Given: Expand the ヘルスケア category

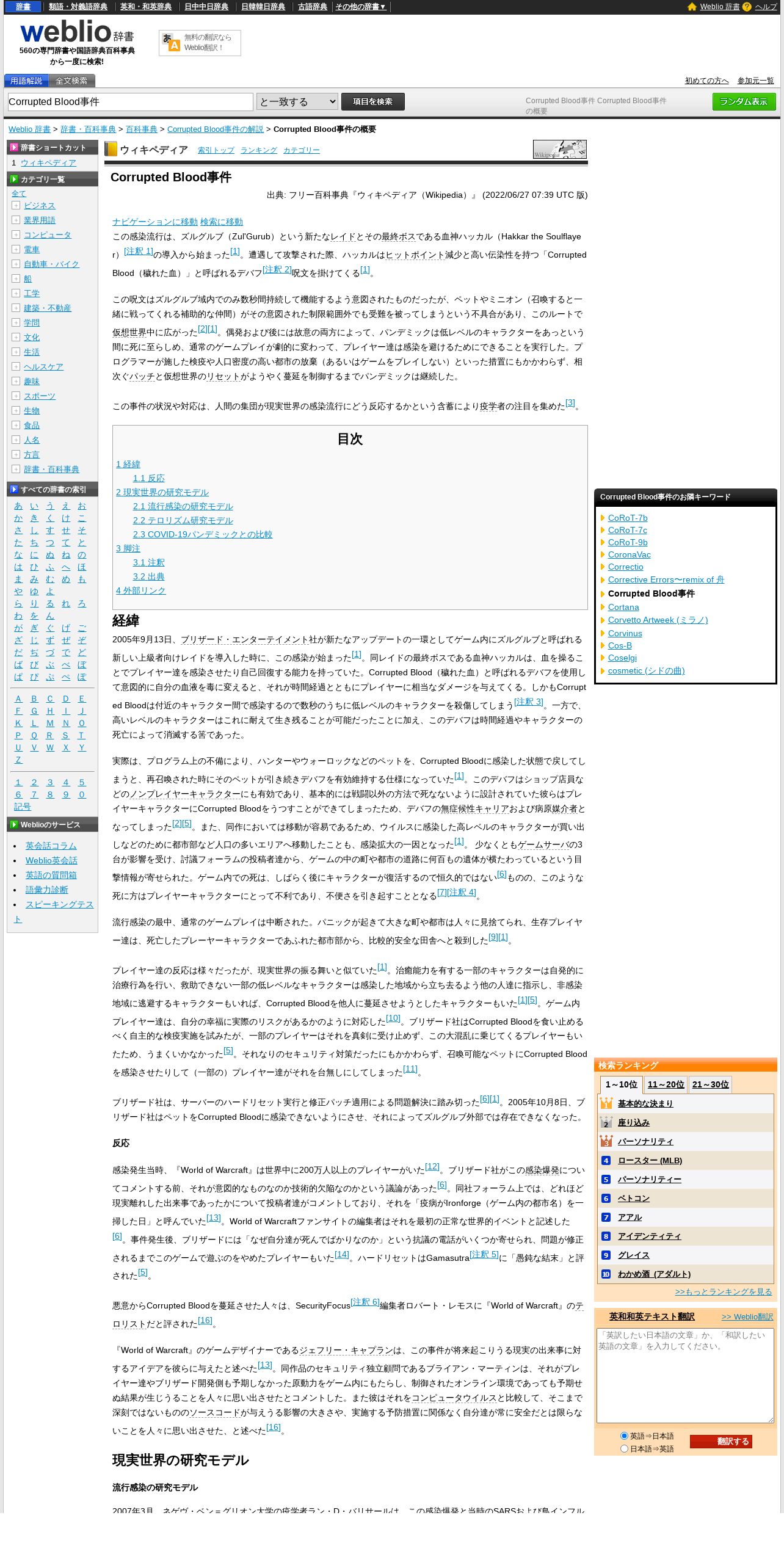Looking at the screenshot, I should coord(16,366).
